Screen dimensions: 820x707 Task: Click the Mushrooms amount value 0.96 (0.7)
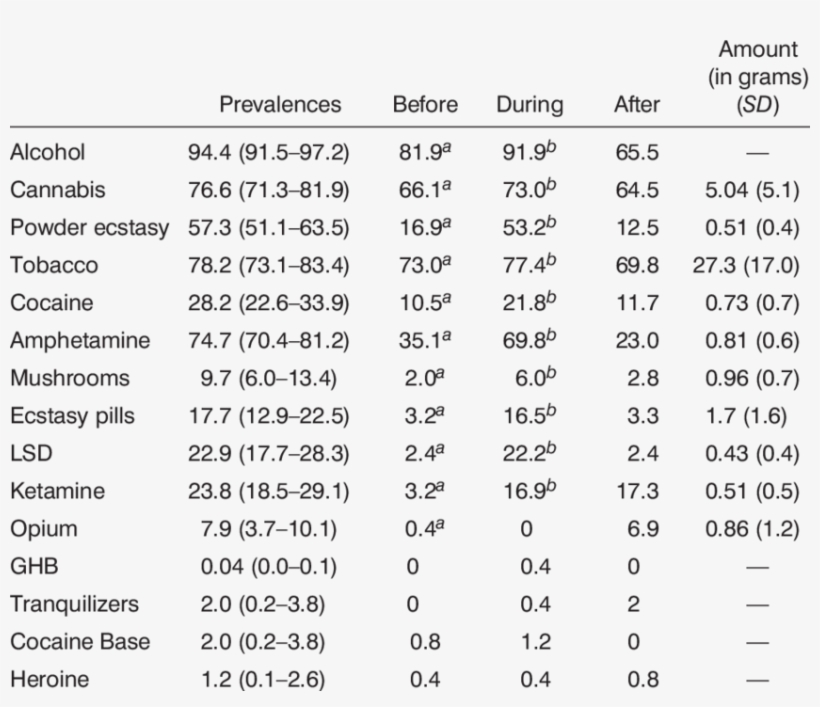tap(750, 379)
